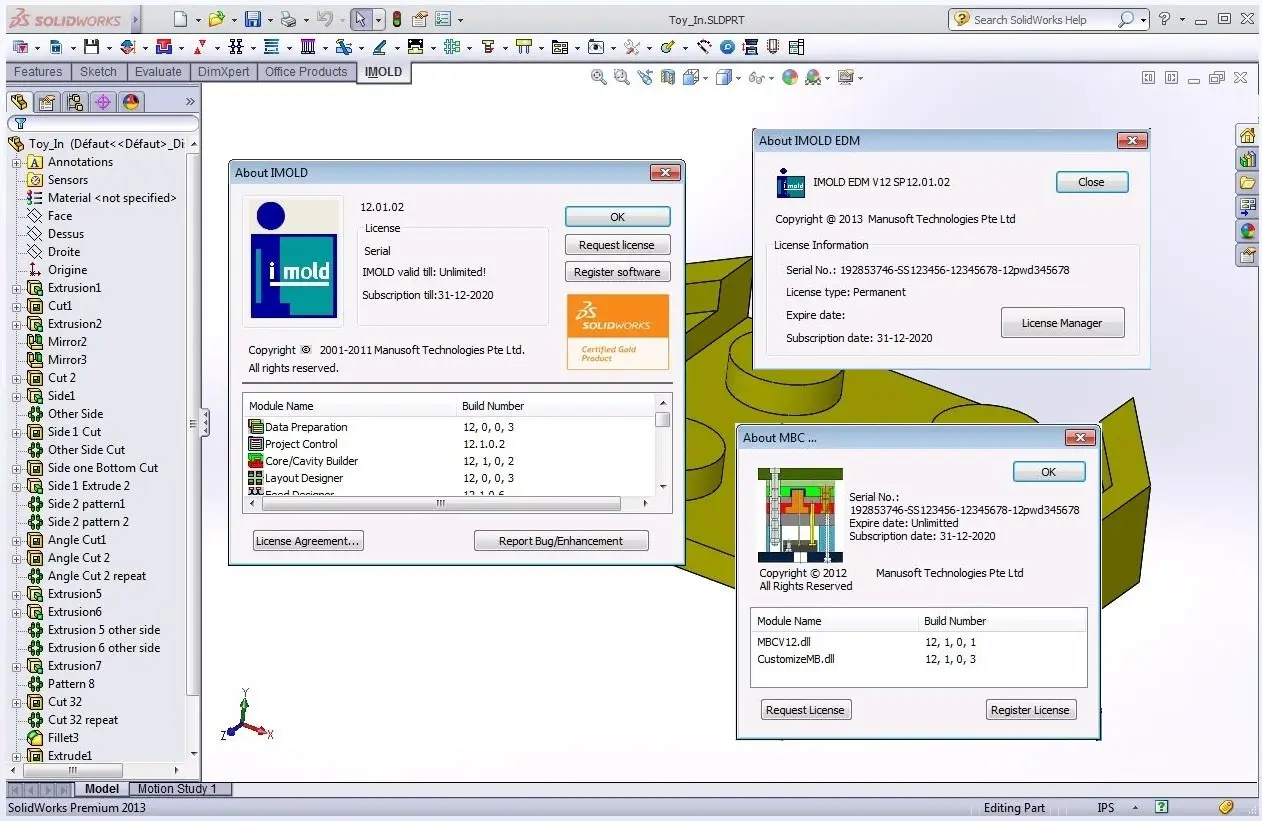Click the Report Bug/Enhancement button
Image resolution: width=1262 pixels, height=821 pixels.
(x=561, y=541)
